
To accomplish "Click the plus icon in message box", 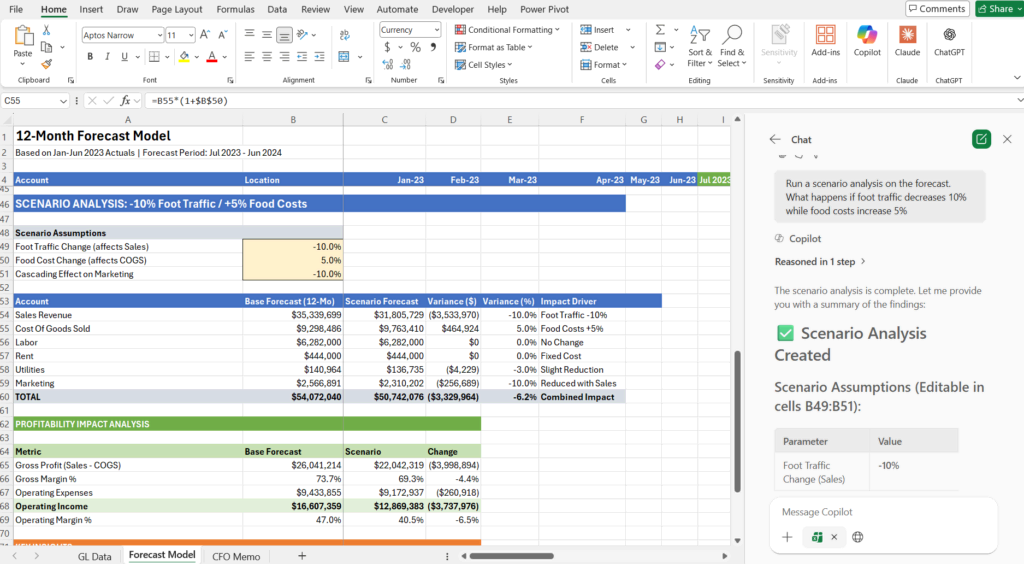I will coord(787,537).
